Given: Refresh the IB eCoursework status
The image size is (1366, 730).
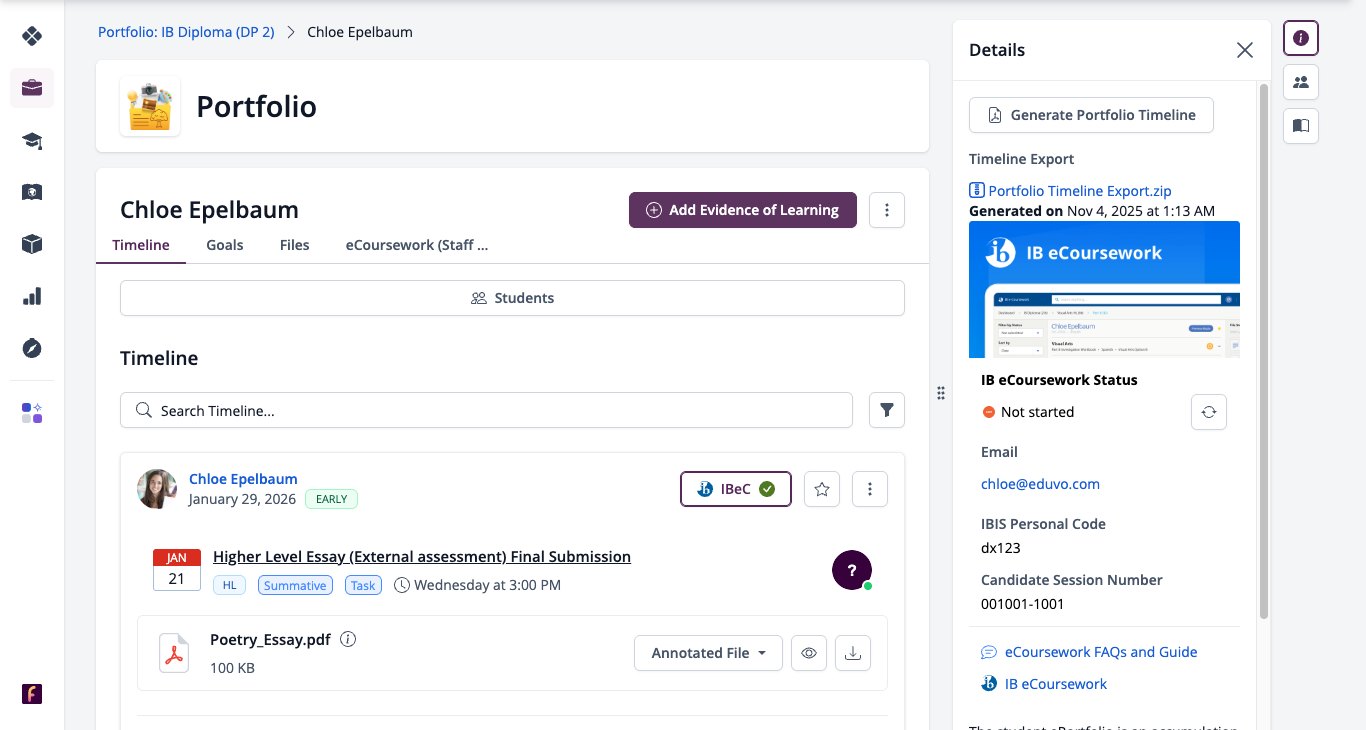Looking at the screenshot, I should click(1208, 412).
